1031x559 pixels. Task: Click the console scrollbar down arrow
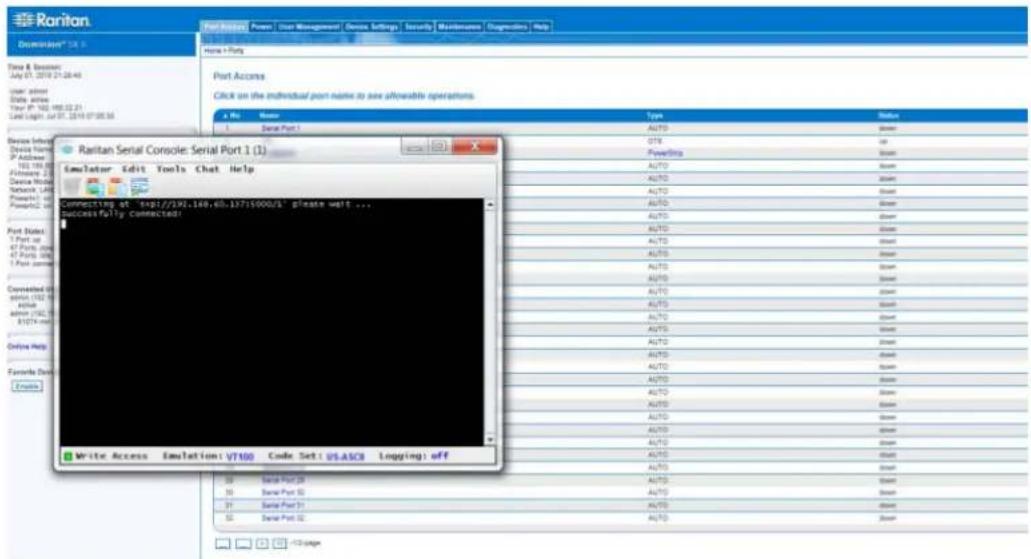coord(490,439)
